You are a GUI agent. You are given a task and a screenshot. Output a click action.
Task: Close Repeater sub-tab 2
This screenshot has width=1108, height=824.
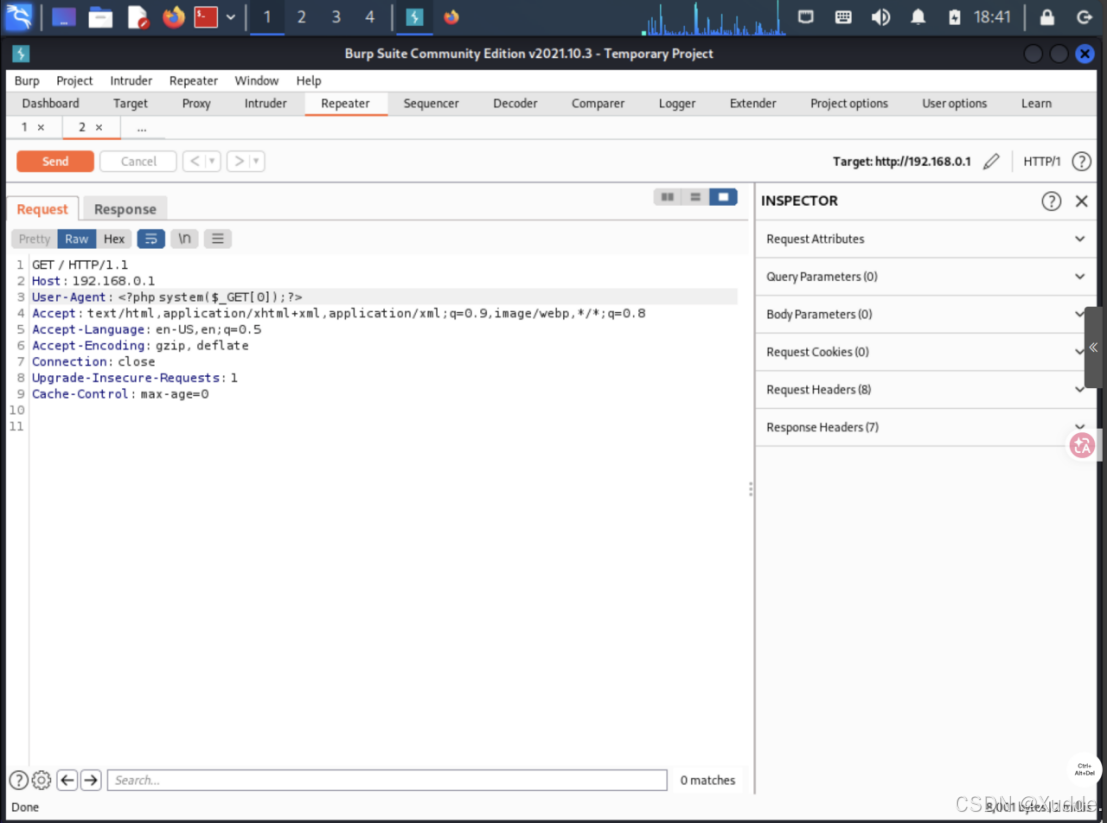click(x=99, y=127)
